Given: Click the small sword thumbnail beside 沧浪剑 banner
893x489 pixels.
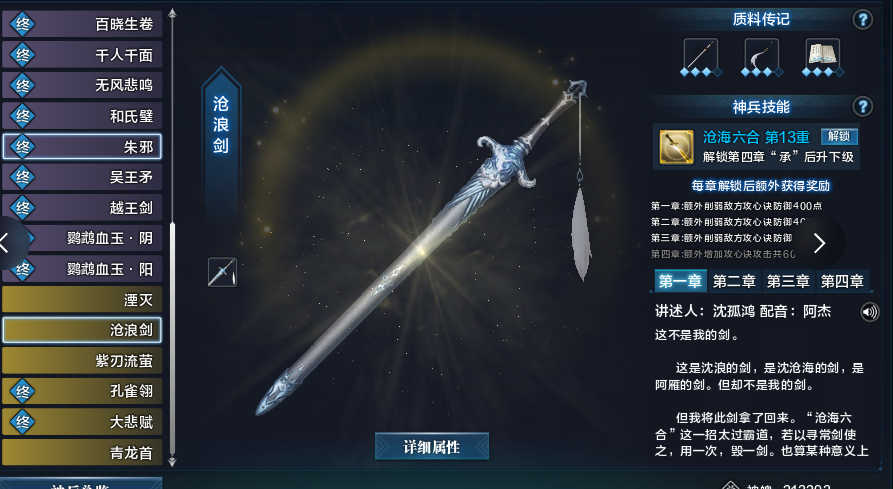Looking at the screenshot, I should pyautogui.click(x=222, y=272).
